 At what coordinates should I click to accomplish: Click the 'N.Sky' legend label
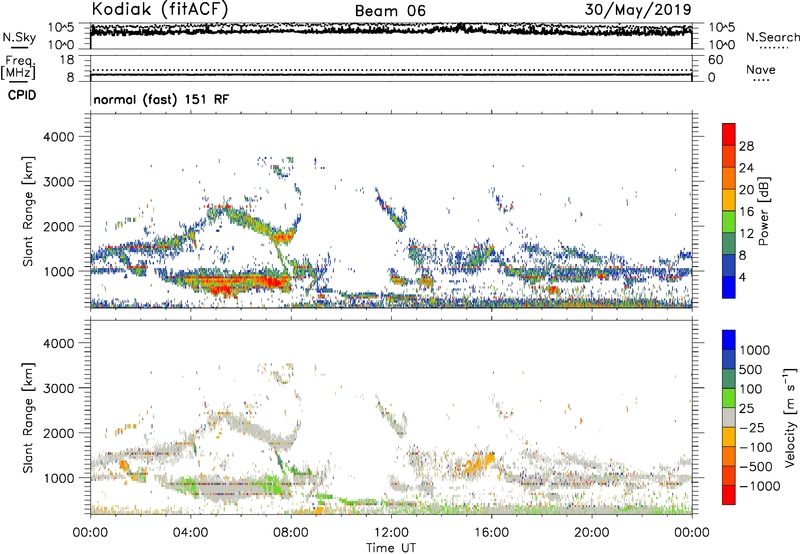tap(19, 37)
